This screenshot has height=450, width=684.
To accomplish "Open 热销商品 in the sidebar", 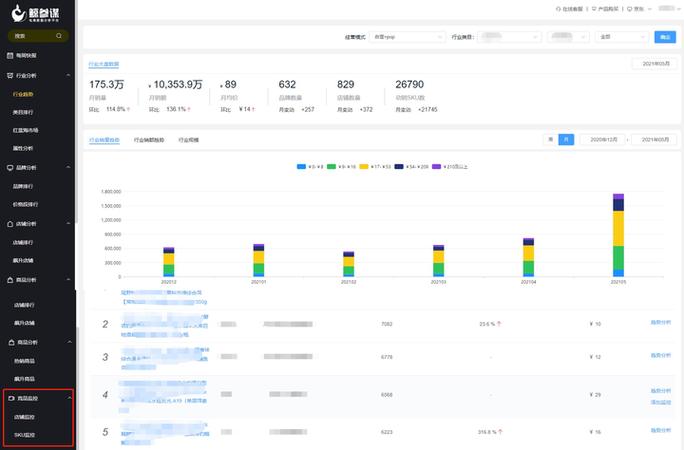I will [24, 361].
